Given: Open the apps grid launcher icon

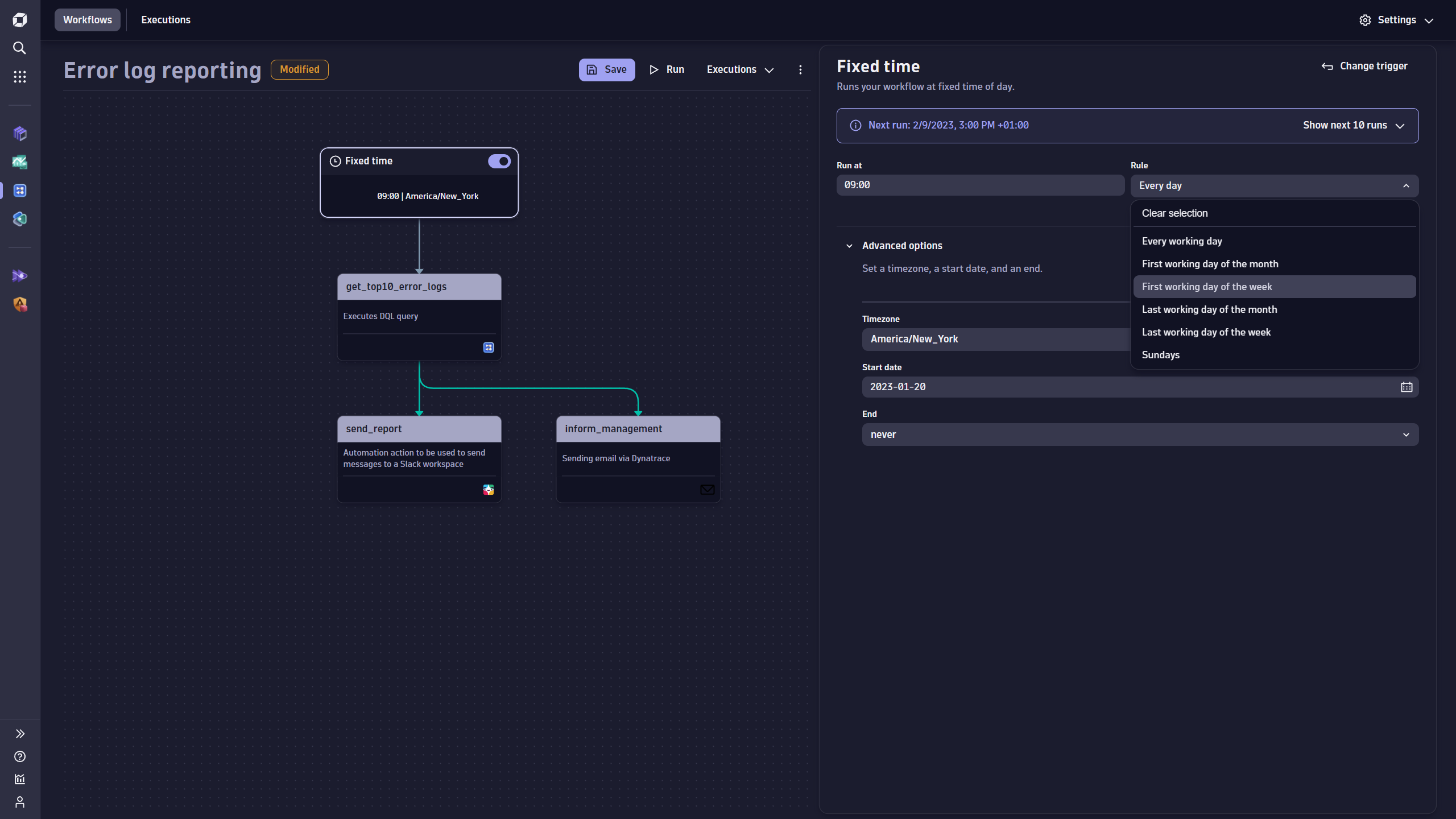Looking at the screenshot, I should tap(19, 77).
